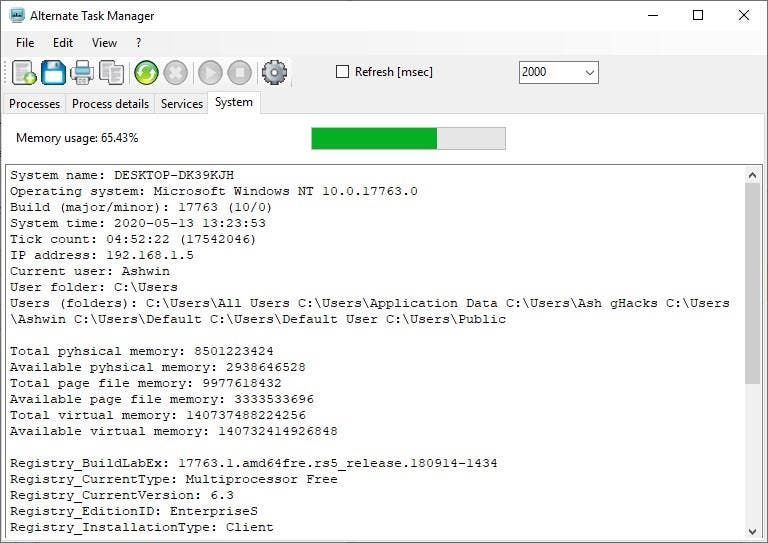
Task: Select the System tab
Action: (234, 102)
